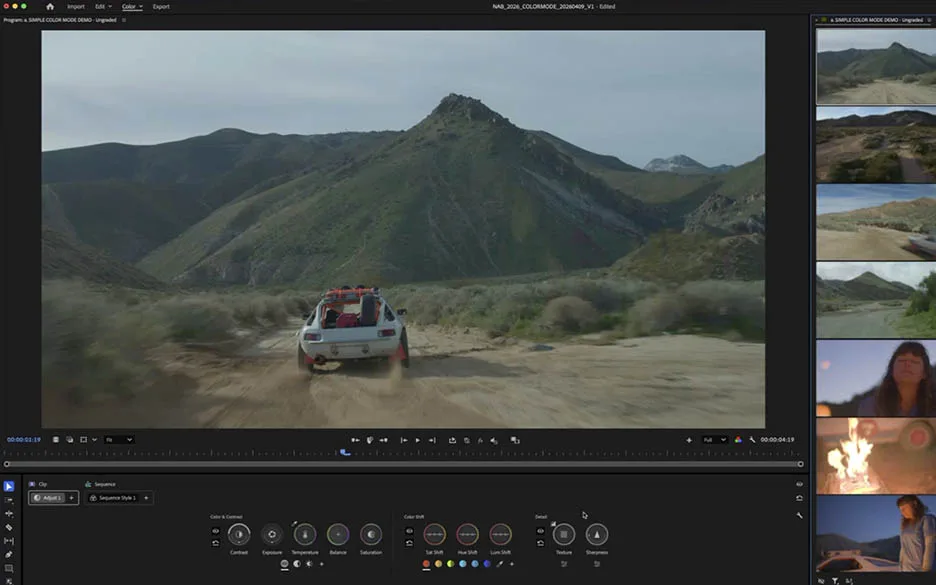936x585 pixels.
Task: Click the Play button in Program monitor
Action: coord(417,440)
